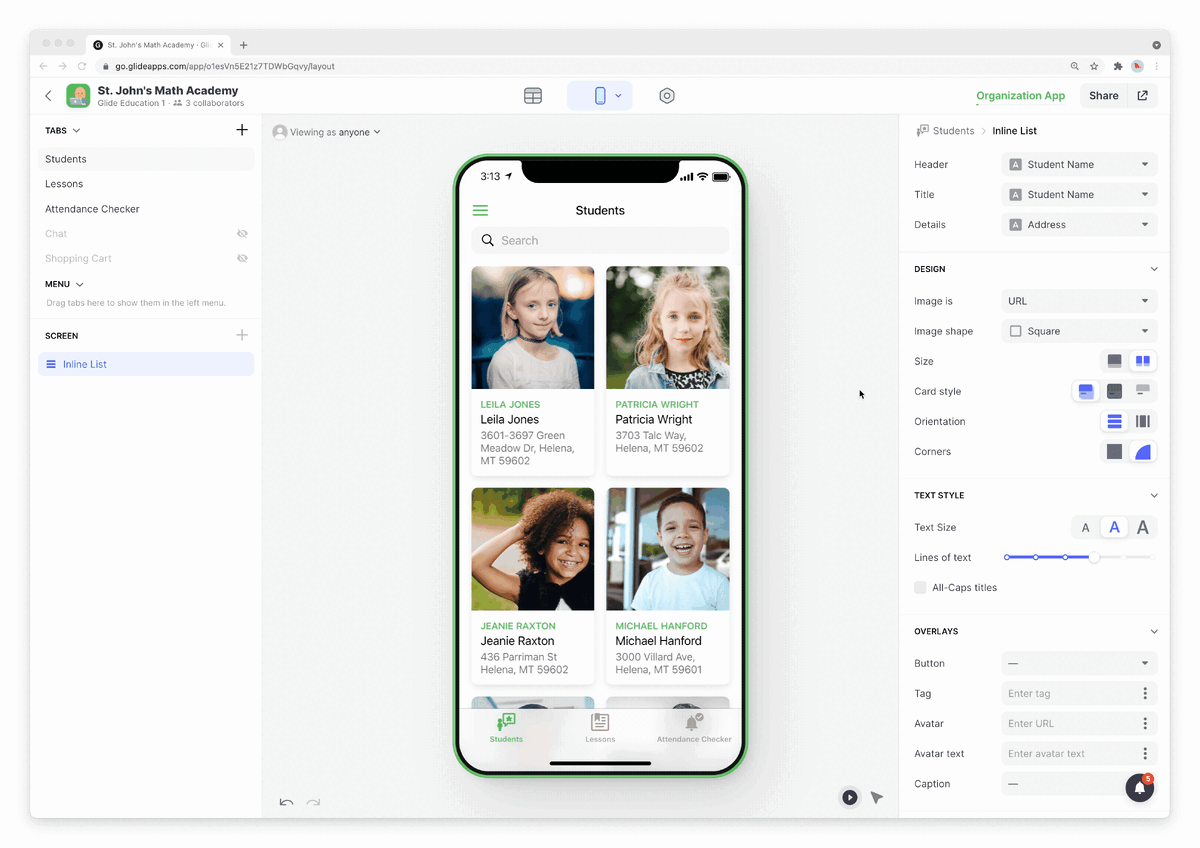
Task: Undo the last change
Action: pyautogui.click(x=287, y=802)
